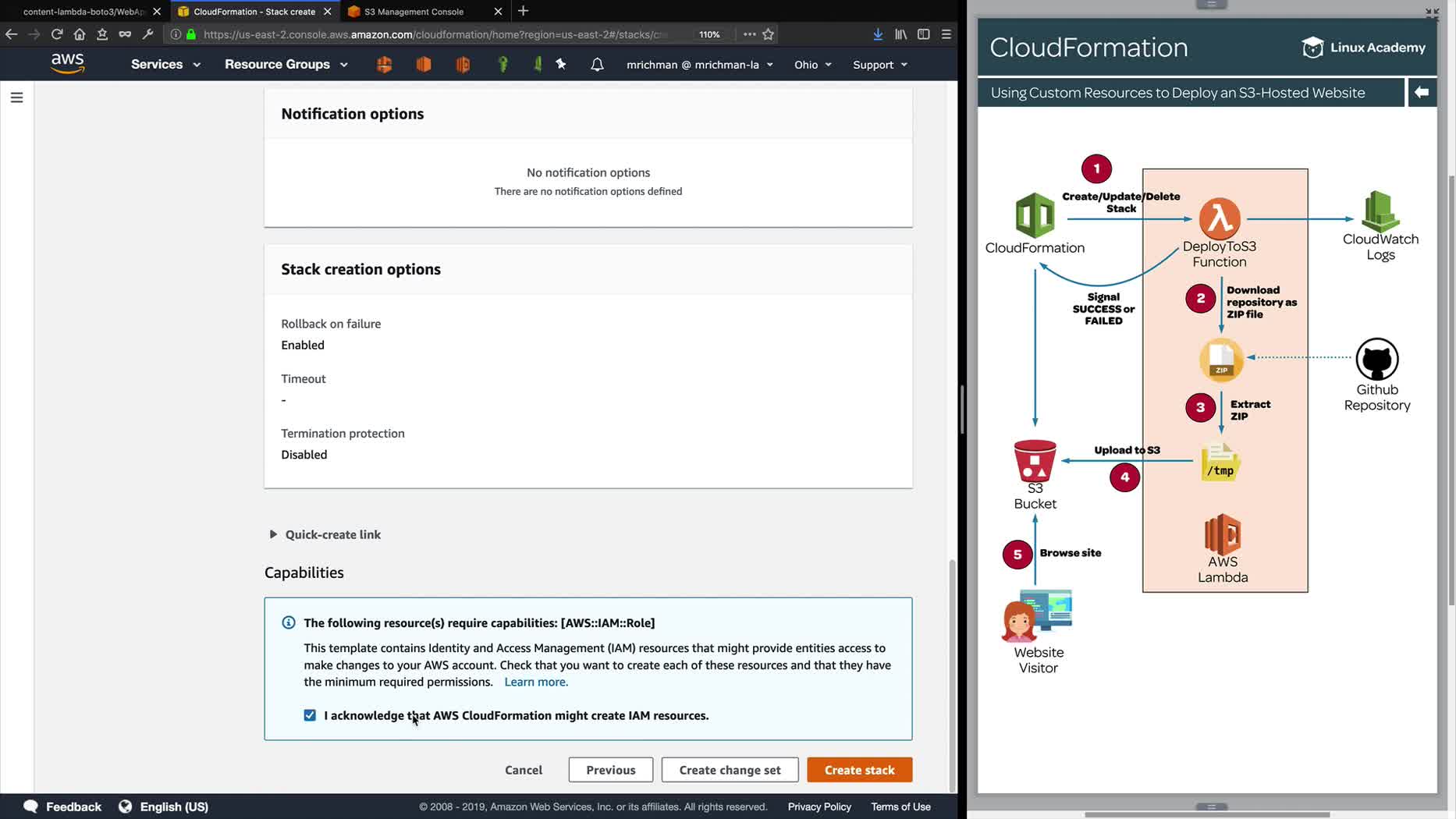
Task: Click the info icon in Capabilities box
Action: click(x=289, y=622)
